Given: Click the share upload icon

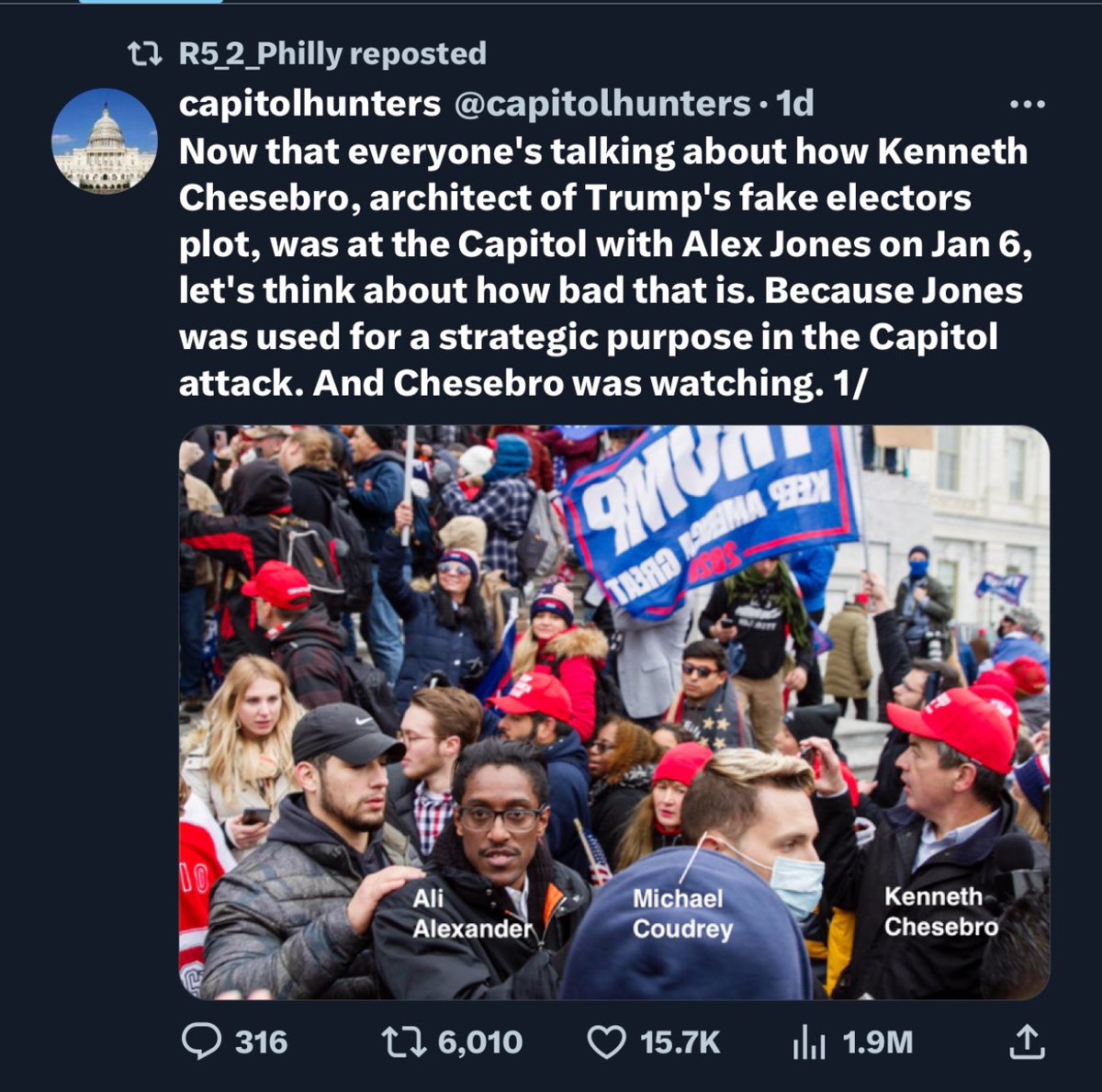Looking at the screenshot, I should 1026,1041.
